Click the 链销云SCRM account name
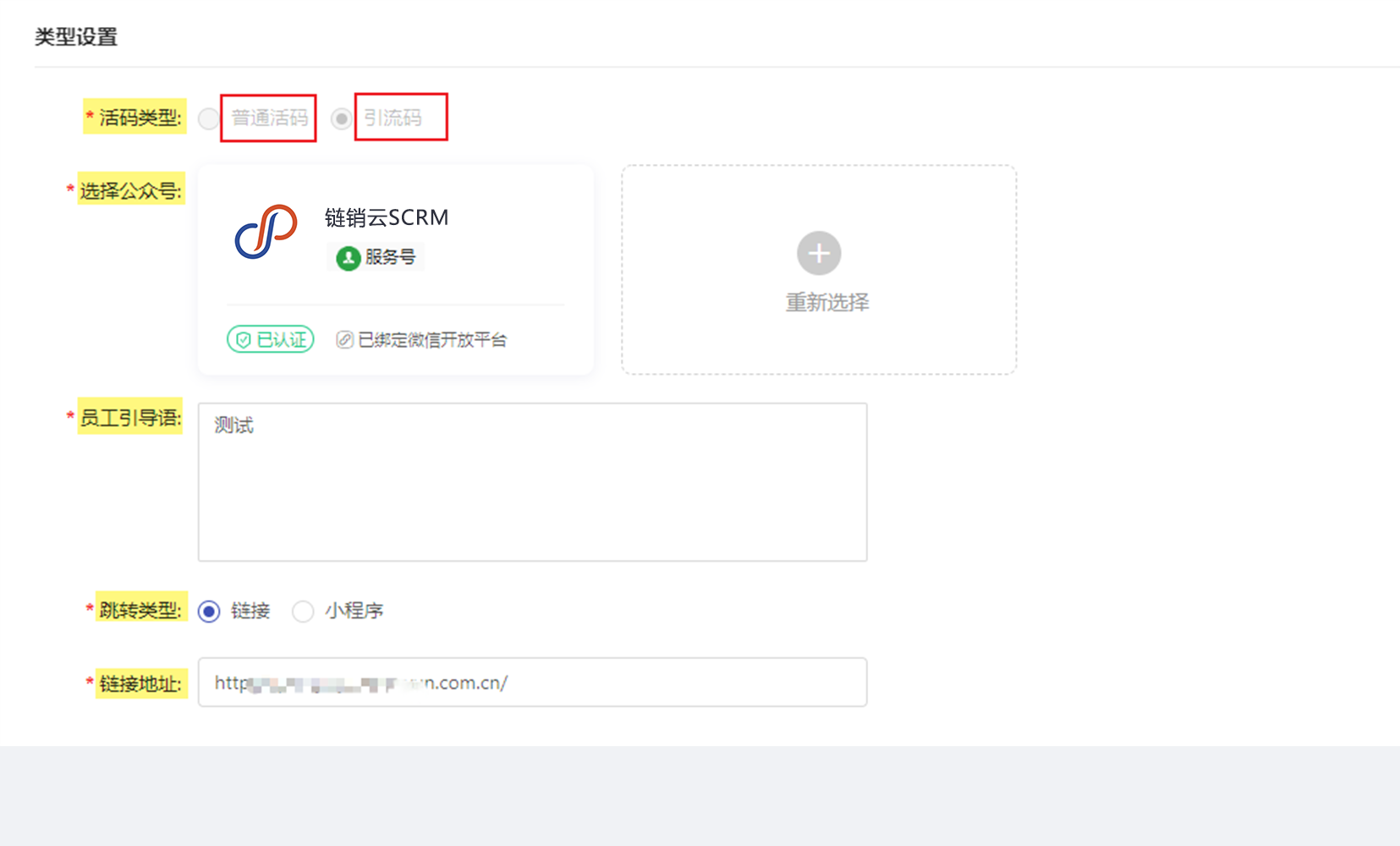The image size is (1400, 846). [x=387, y=217]
